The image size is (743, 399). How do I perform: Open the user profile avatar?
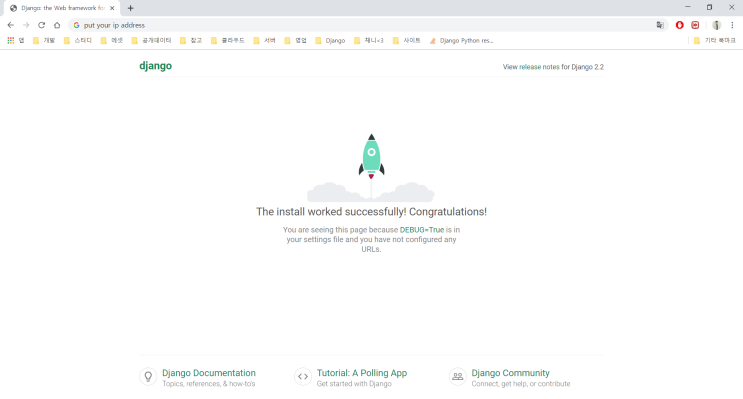716,25
